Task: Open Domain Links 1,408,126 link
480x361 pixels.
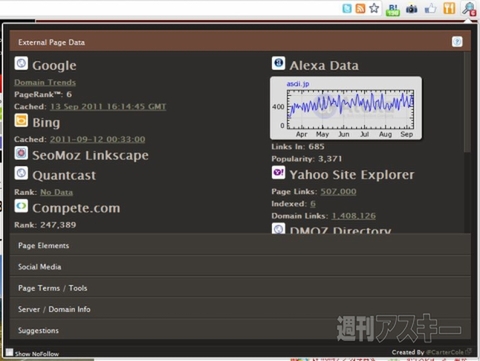Action: (x=353, y=216)
